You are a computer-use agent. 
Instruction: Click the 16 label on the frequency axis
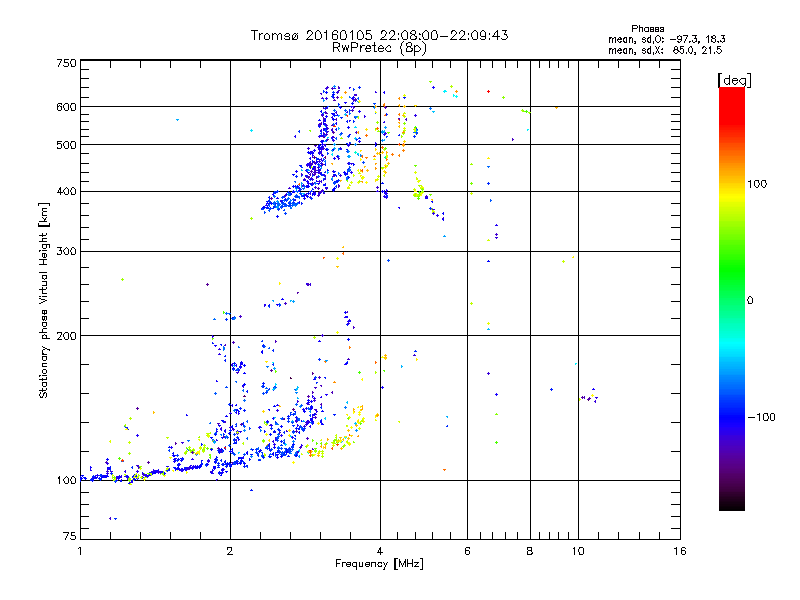click(x=680, y=551)
